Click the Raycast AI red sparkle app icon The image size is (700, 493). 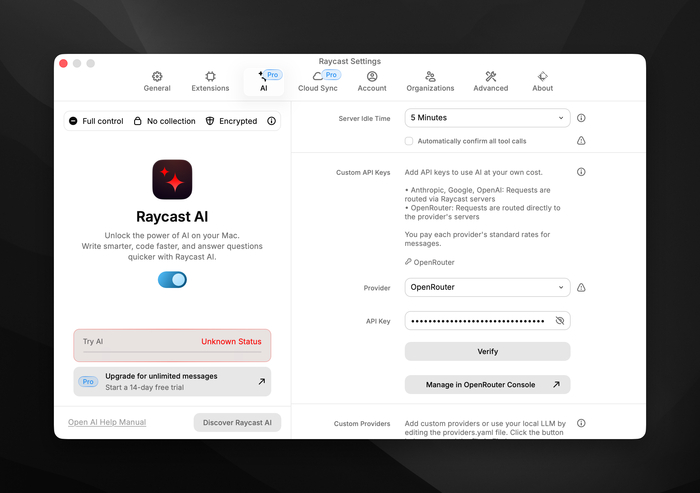coord(172,180)
